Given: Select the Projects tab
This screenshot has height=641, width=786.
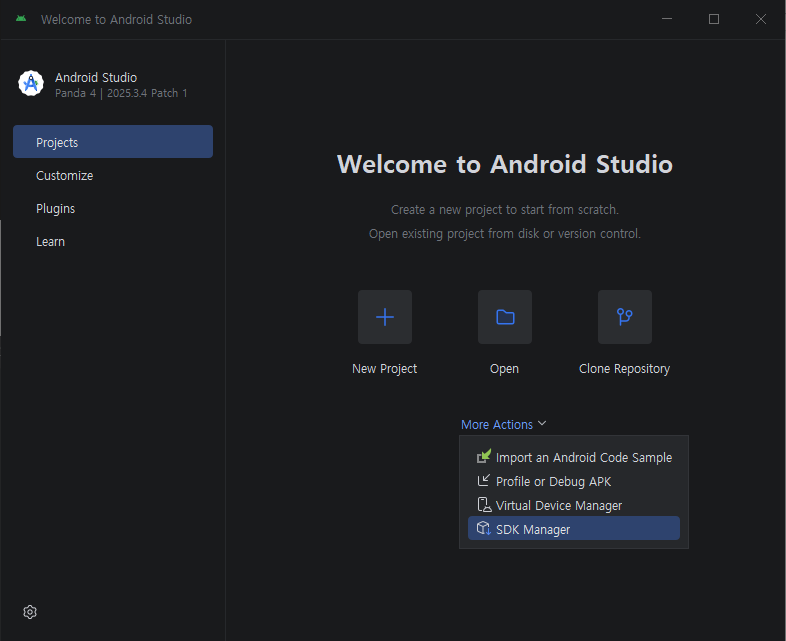Looking at the screenshot, I should tap(113, 142).
